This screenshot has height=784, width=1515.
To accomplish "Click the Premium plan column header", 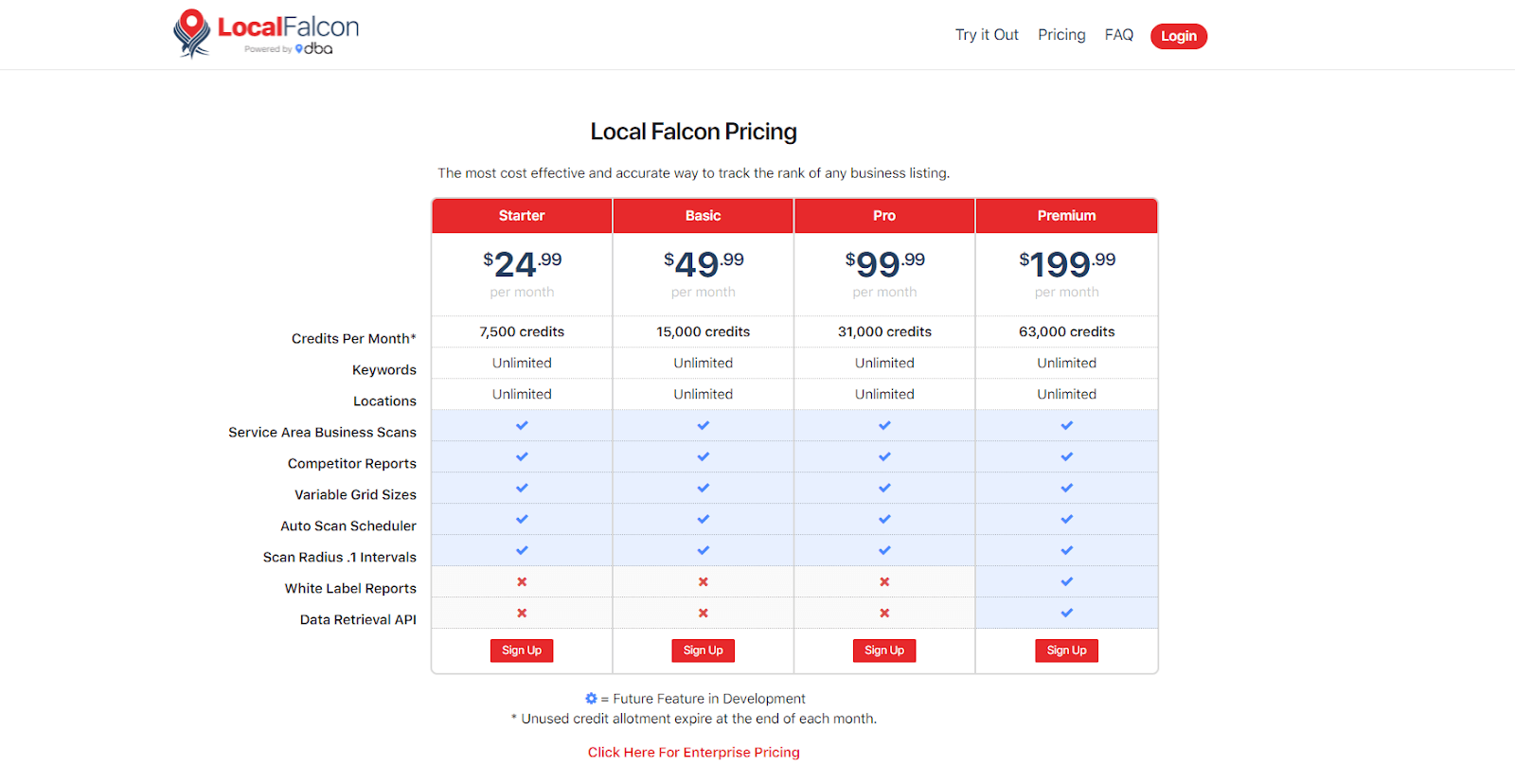I will pos(1066,216).
